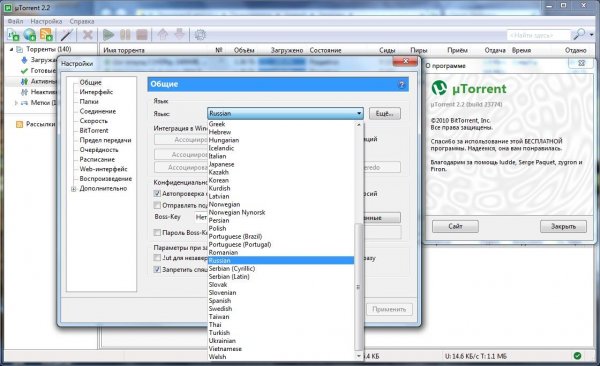Click the Remove torrent X icon

(x=88, y=35)
